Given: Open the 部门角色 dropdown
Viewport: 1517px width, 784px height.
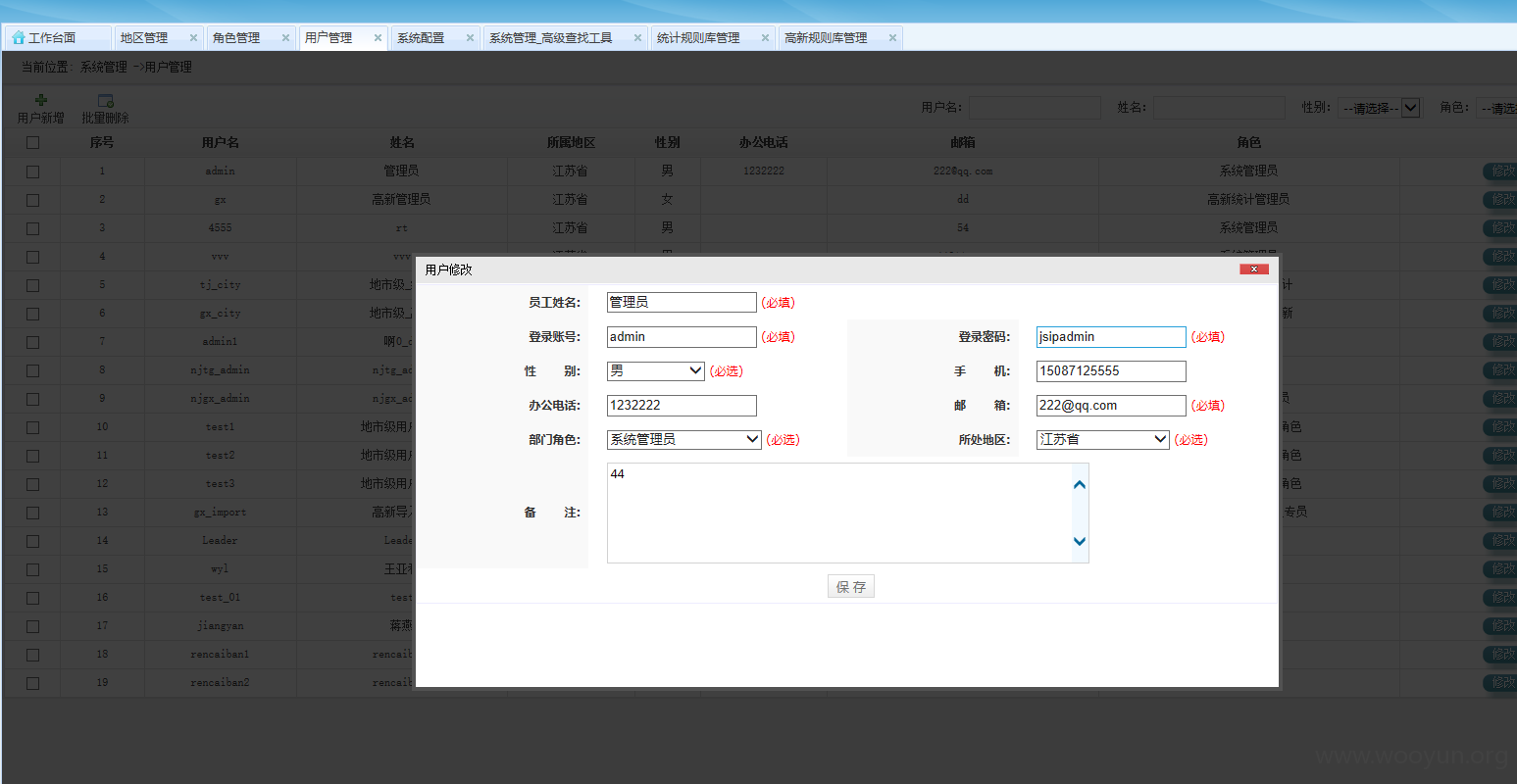Looking at the screenshot, I should coord(683,439).
